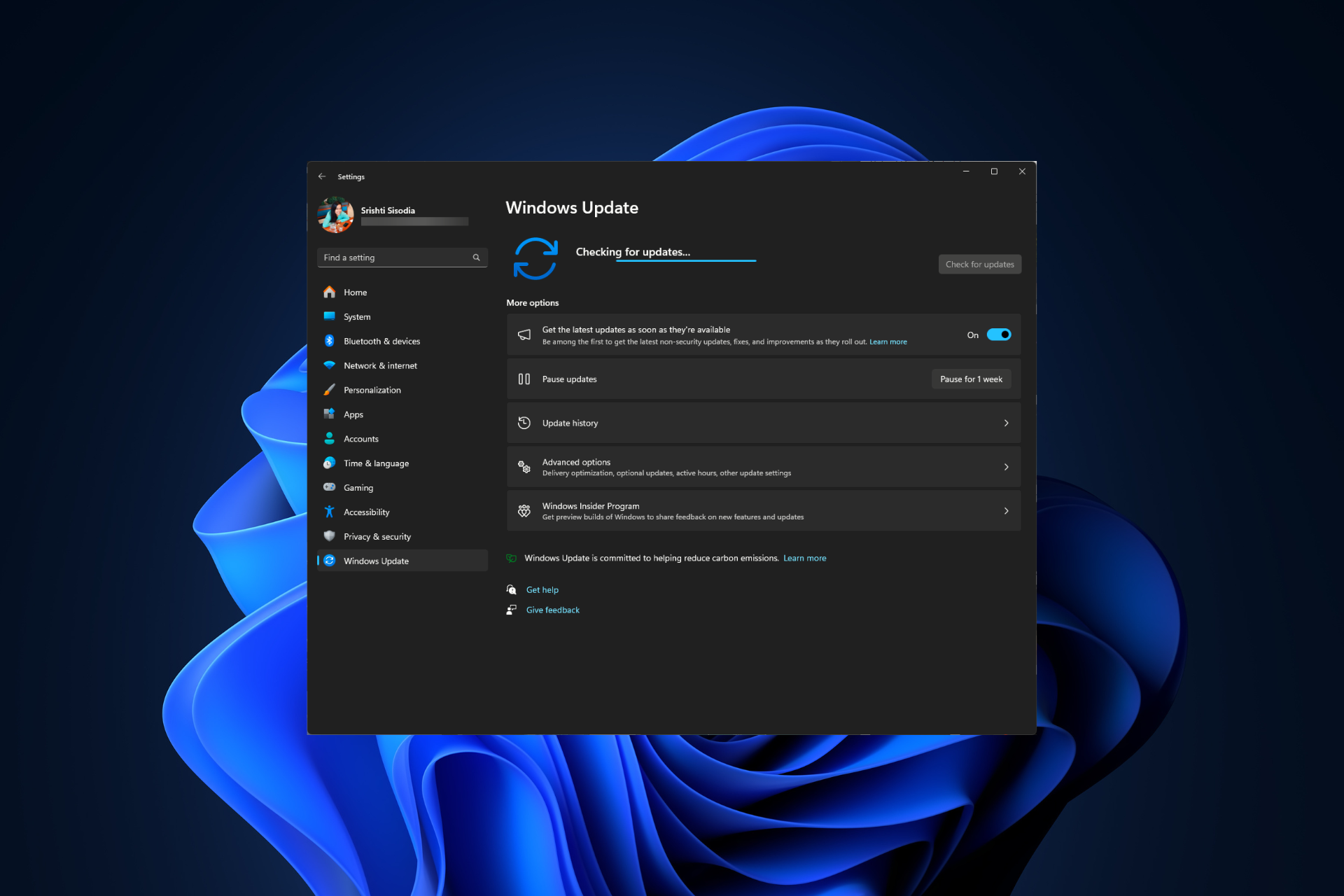
Task: Turn off get latest updates toggle
Action: pyautogui.click(x=998, y=335)
